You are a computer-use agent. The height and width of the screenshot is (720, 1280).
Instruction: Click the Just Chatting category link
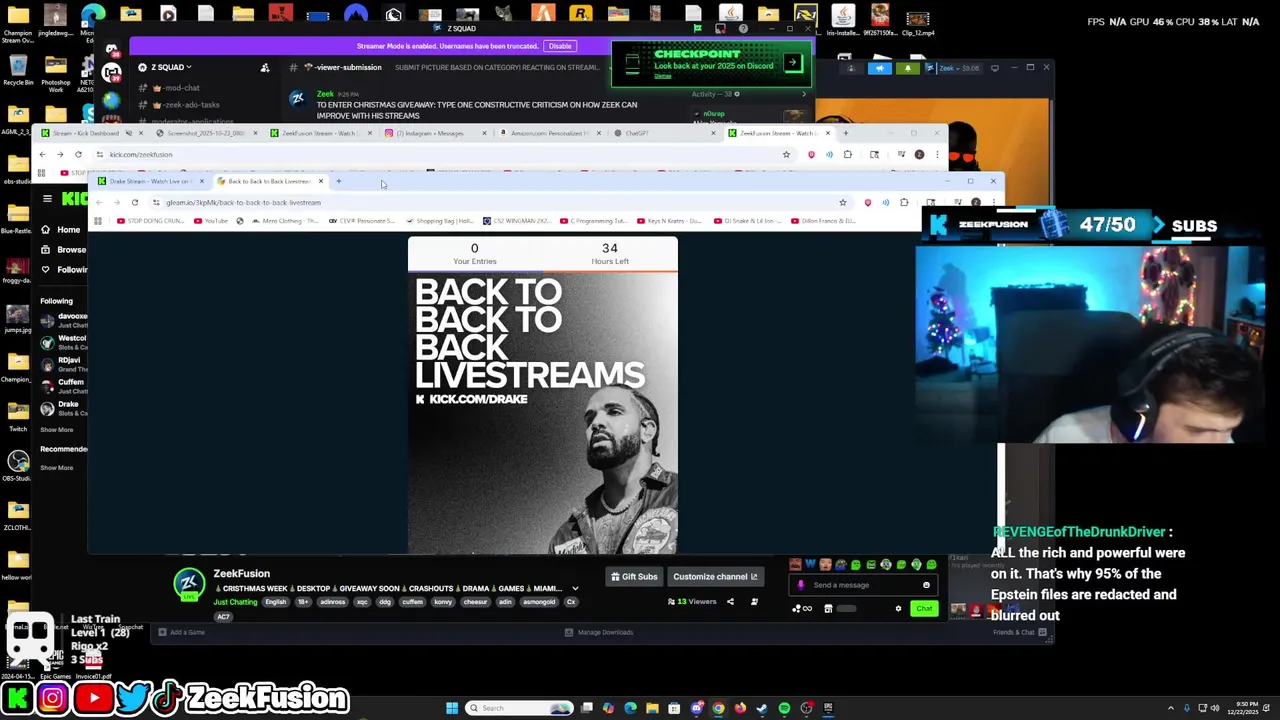click(x=235, y=602)
